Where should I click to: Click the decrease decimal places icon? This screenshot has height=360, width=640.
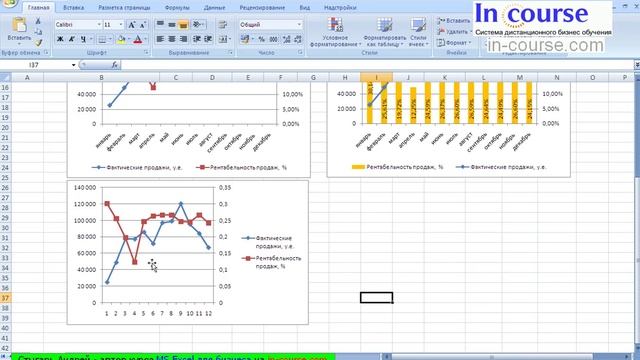click(x=298, y=39)
